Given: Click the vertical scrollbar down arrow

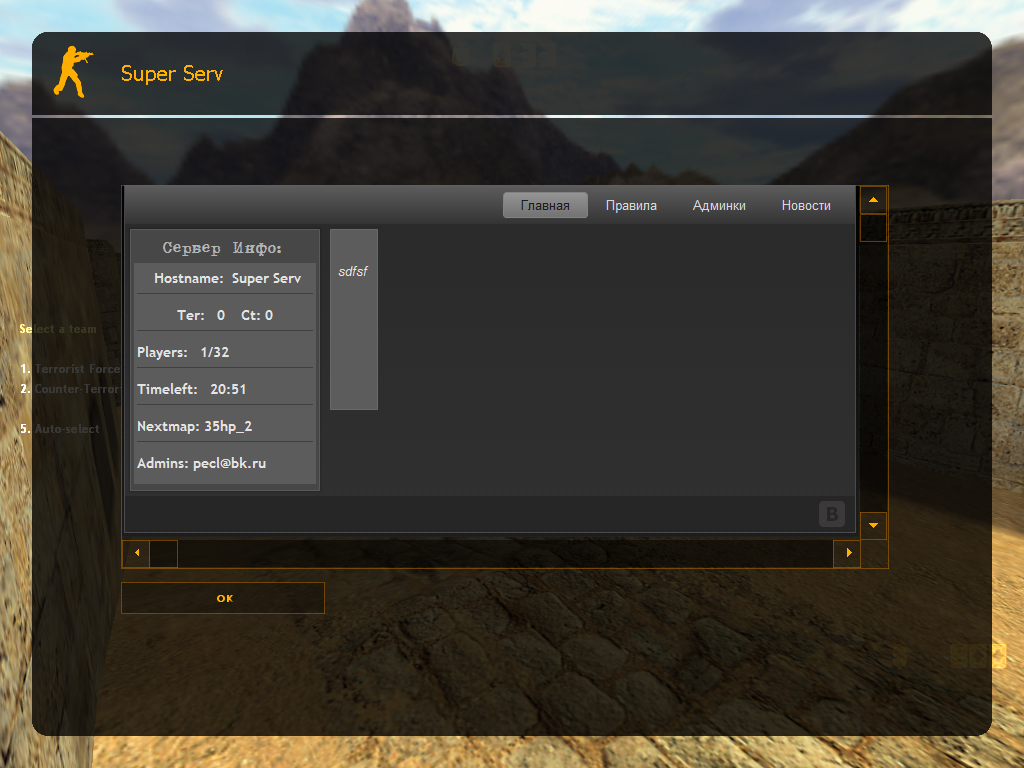Looking at the screenshot, I should [x=873, y=526].
